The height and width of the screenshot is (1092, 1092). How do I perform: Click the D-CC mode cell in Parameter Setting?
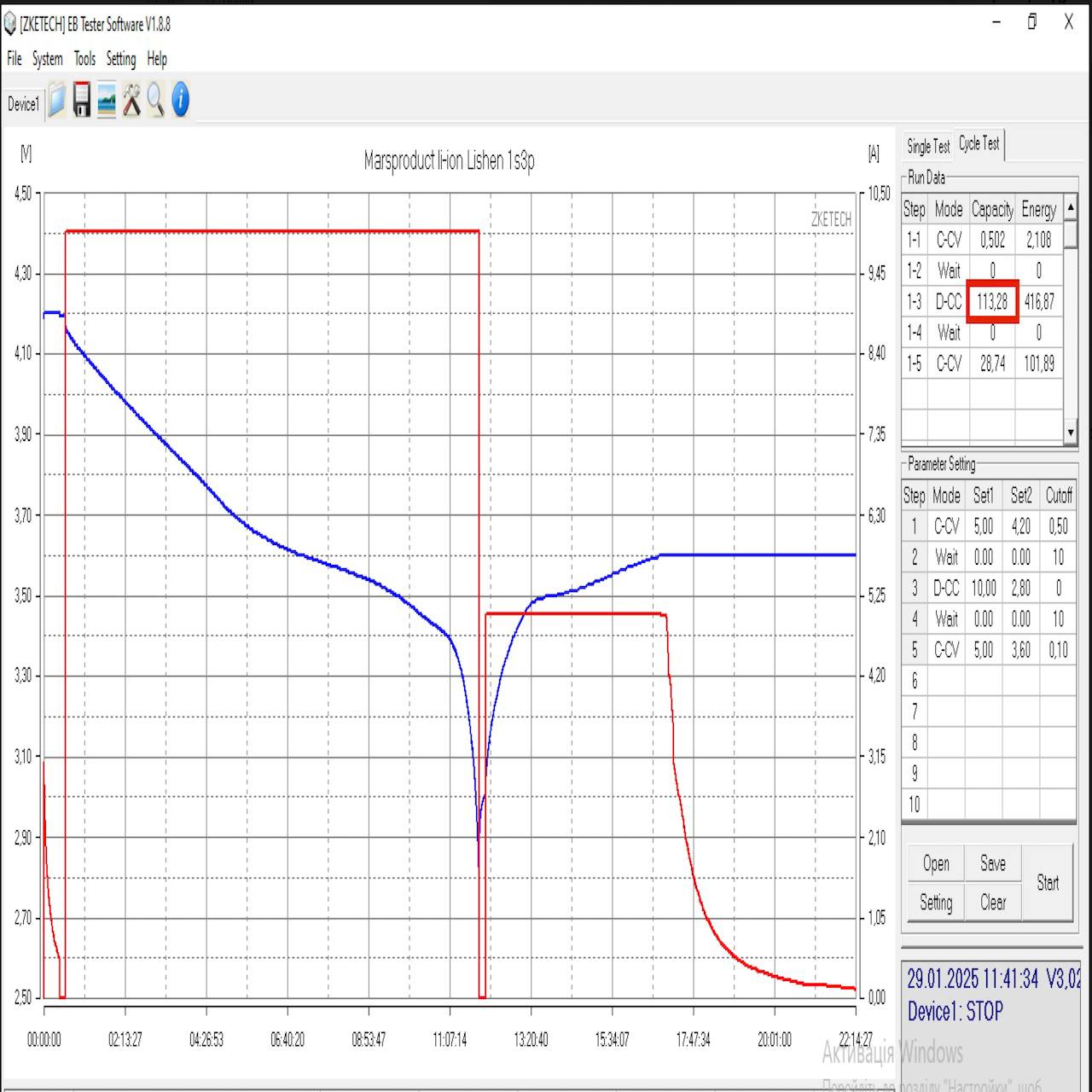click(946, 588)
